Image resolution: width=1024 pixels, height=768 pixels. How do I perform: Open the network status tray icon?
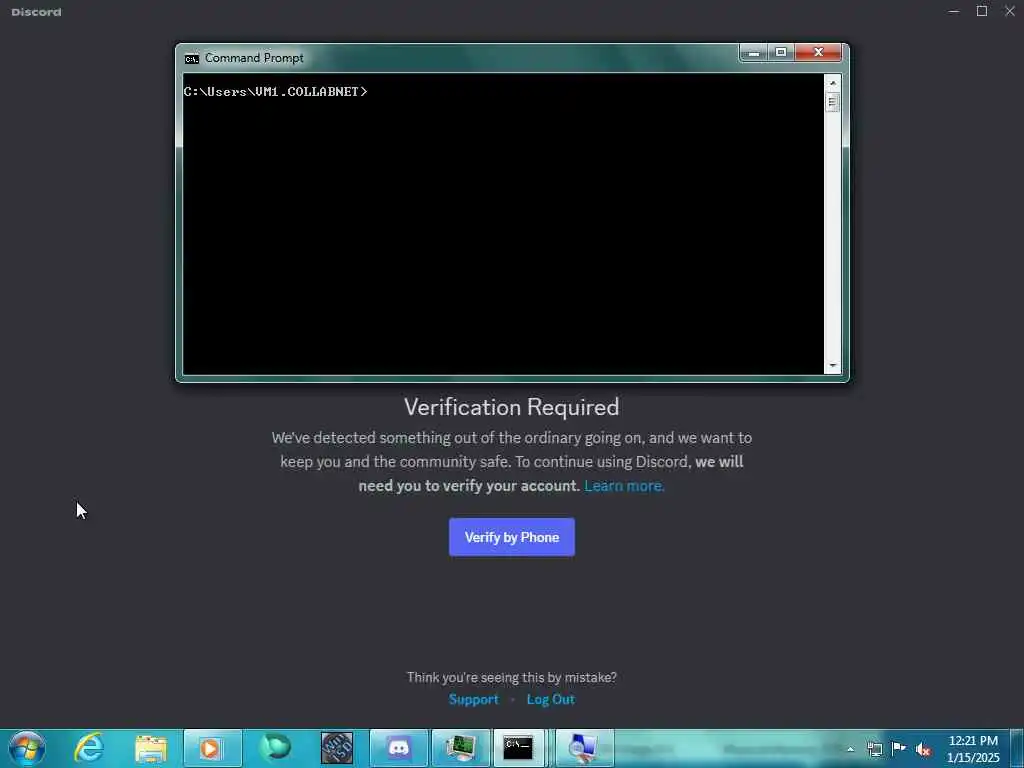click(874, 749)
